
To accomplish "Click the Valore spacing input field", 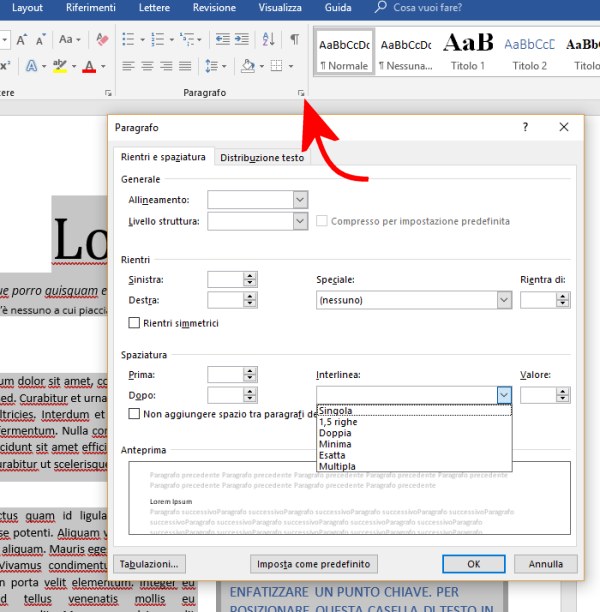I will coord(538,395).
